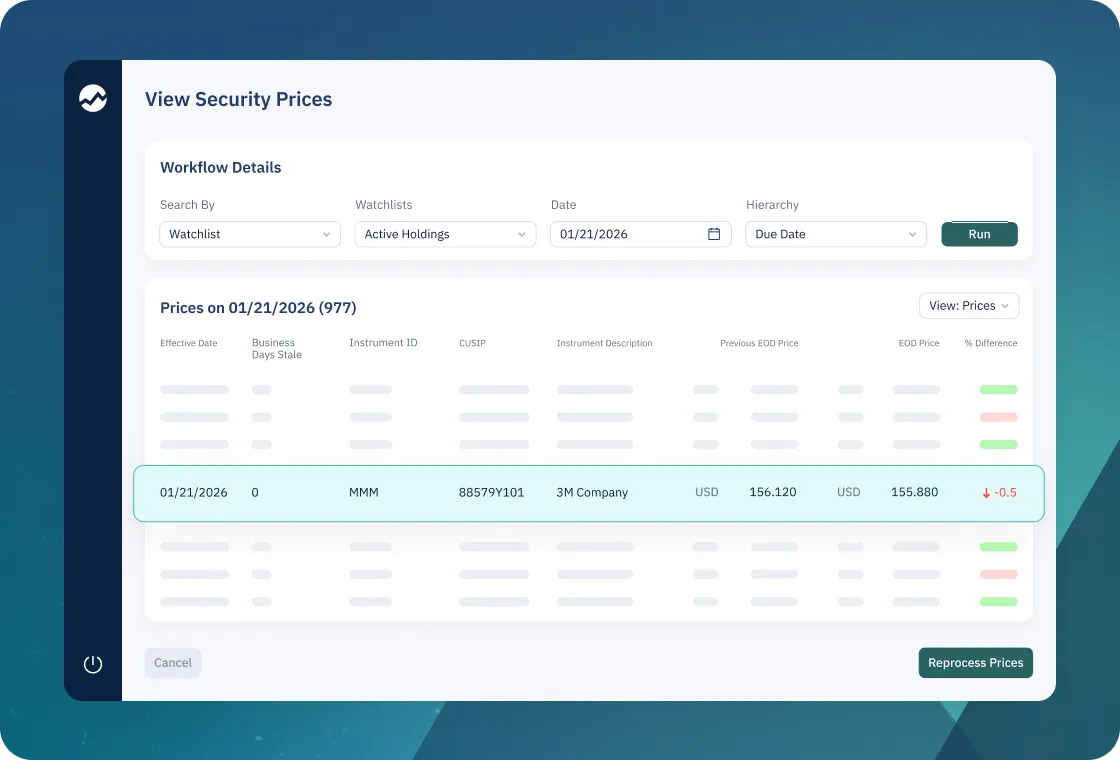Click the CUSIP value 88579Y101
The width and height of the screenshot is (1120, 760).
tap(491, 492)
